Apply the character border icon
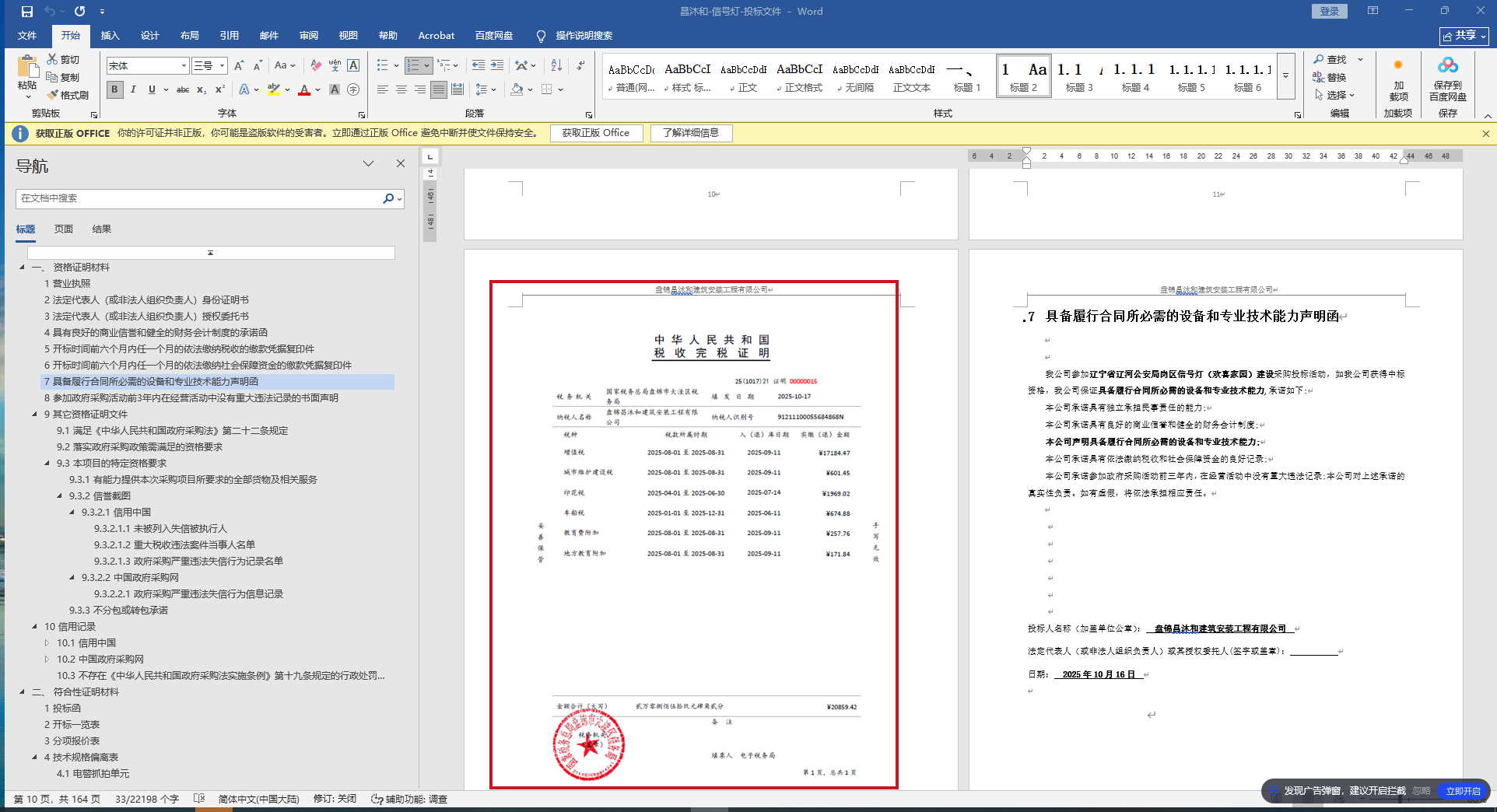 tap(353, 65)
